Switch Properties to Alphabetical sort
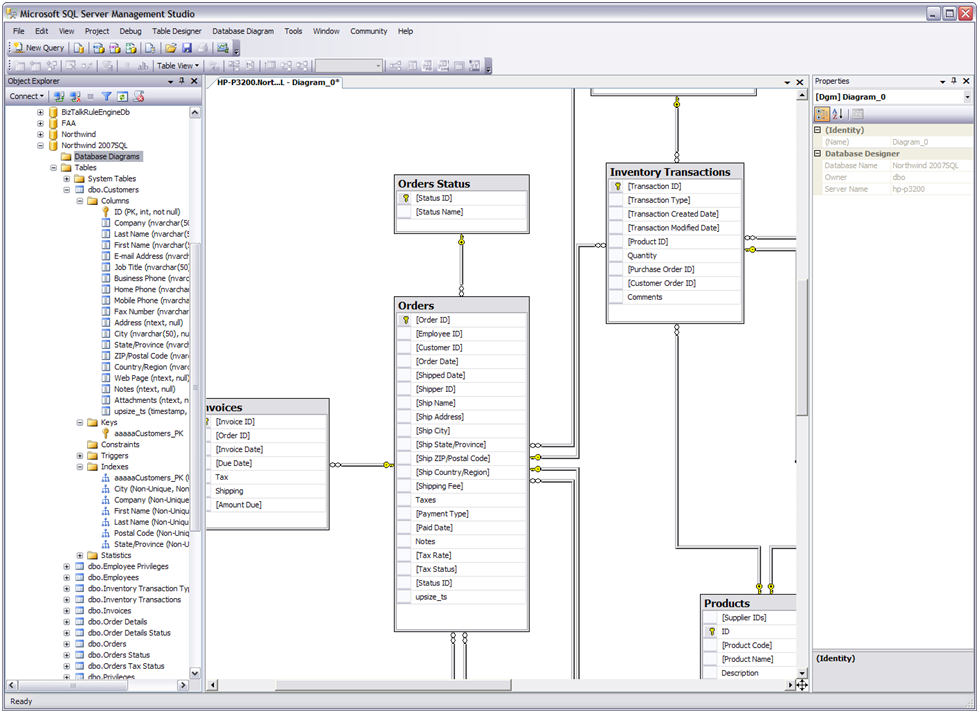The height and width of the screenshot is (713, 979). 838,114
